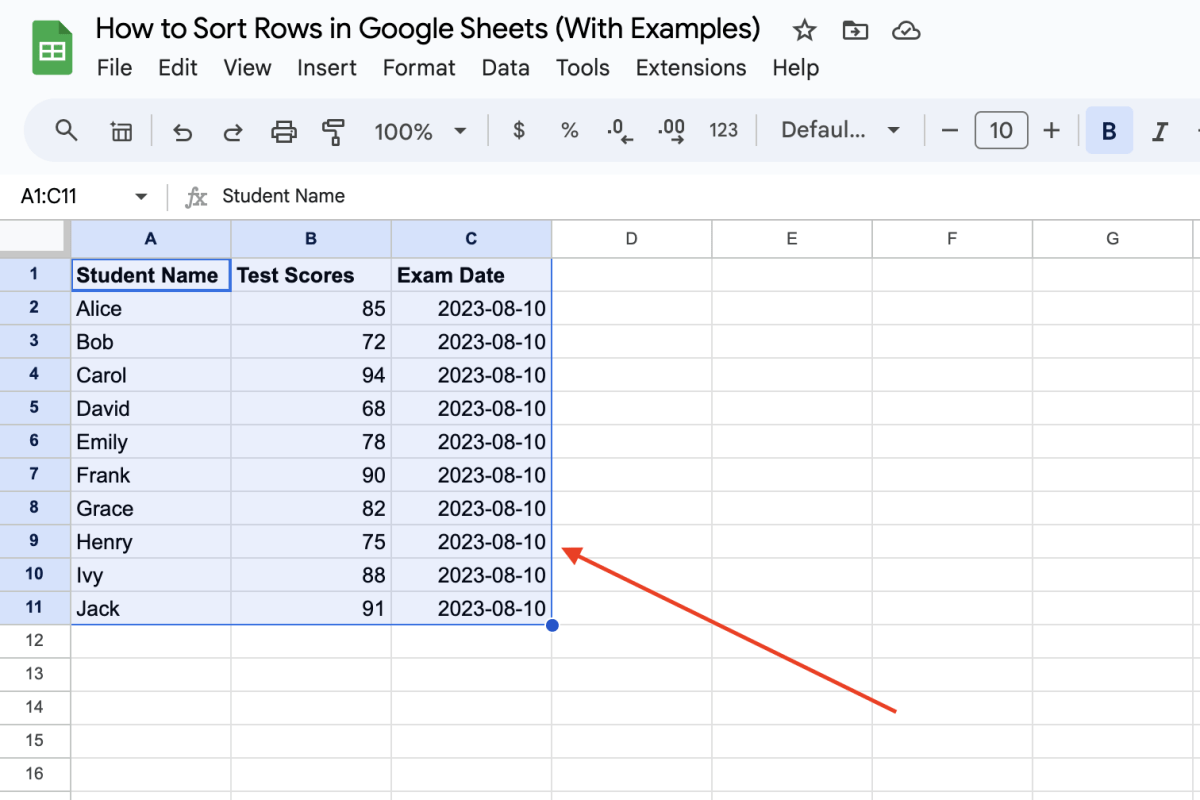Click the redo arrow

coord(233,131)
